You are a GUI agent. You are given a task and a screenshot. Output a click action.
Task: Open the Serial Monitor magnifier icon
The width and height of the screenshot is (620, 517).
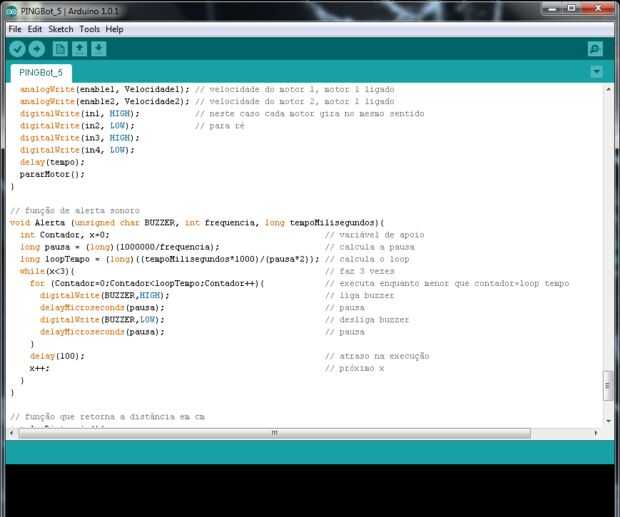tap(595, 49)
